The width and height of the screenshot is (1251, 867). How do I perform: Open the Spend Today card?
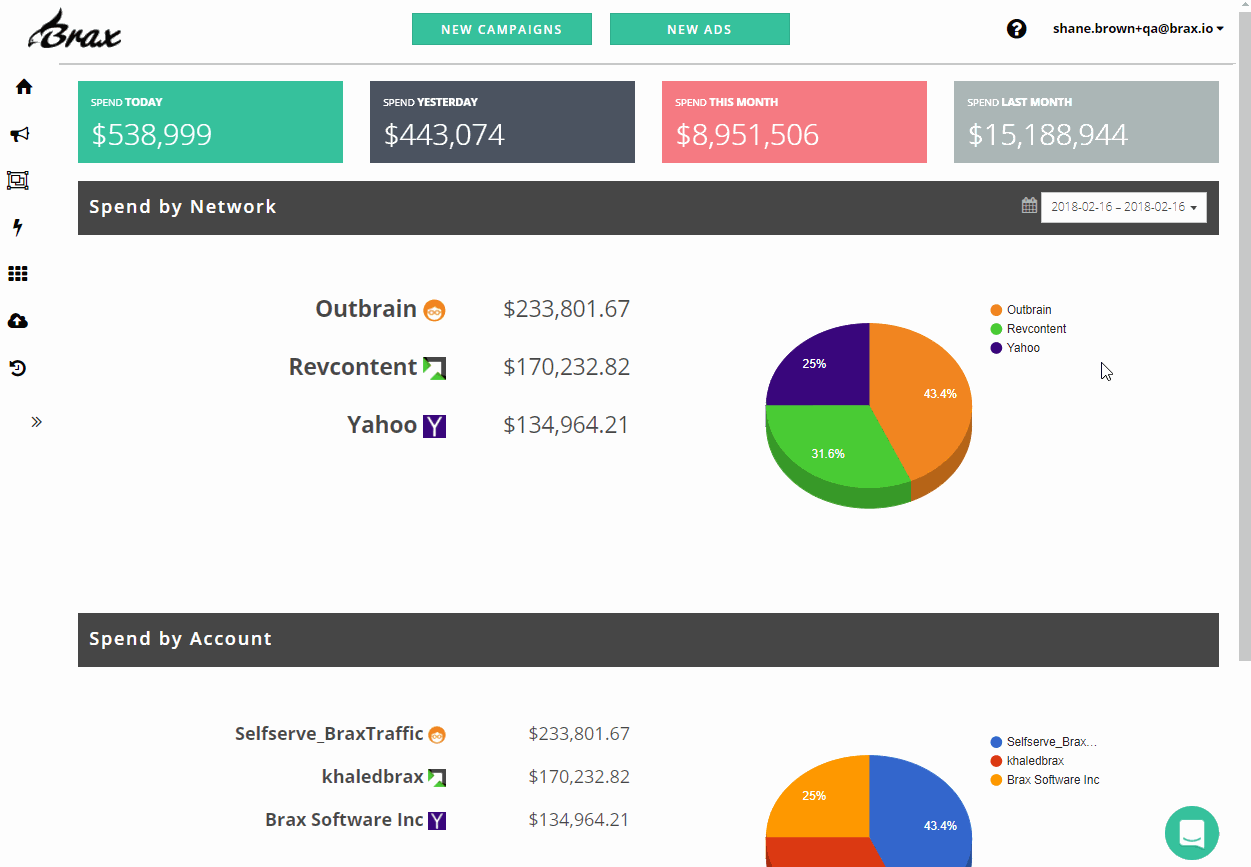(x=210, y=122)
